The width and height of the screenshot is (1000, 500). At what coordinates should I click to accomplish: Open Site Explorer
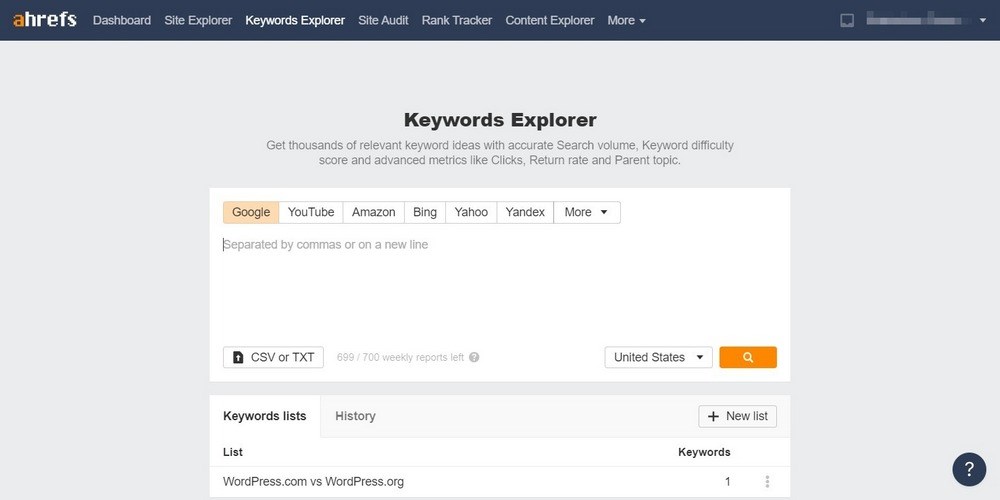(198, 20)
